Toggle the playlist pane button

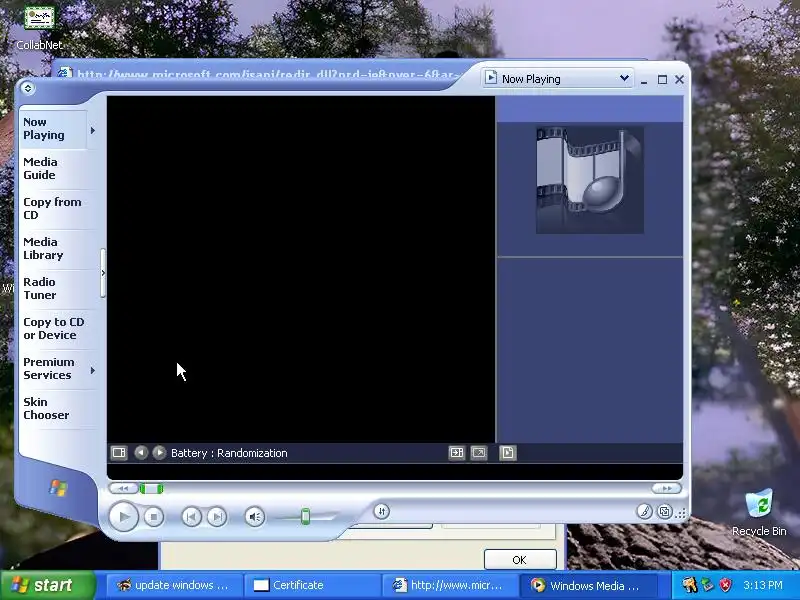point(508,453)
